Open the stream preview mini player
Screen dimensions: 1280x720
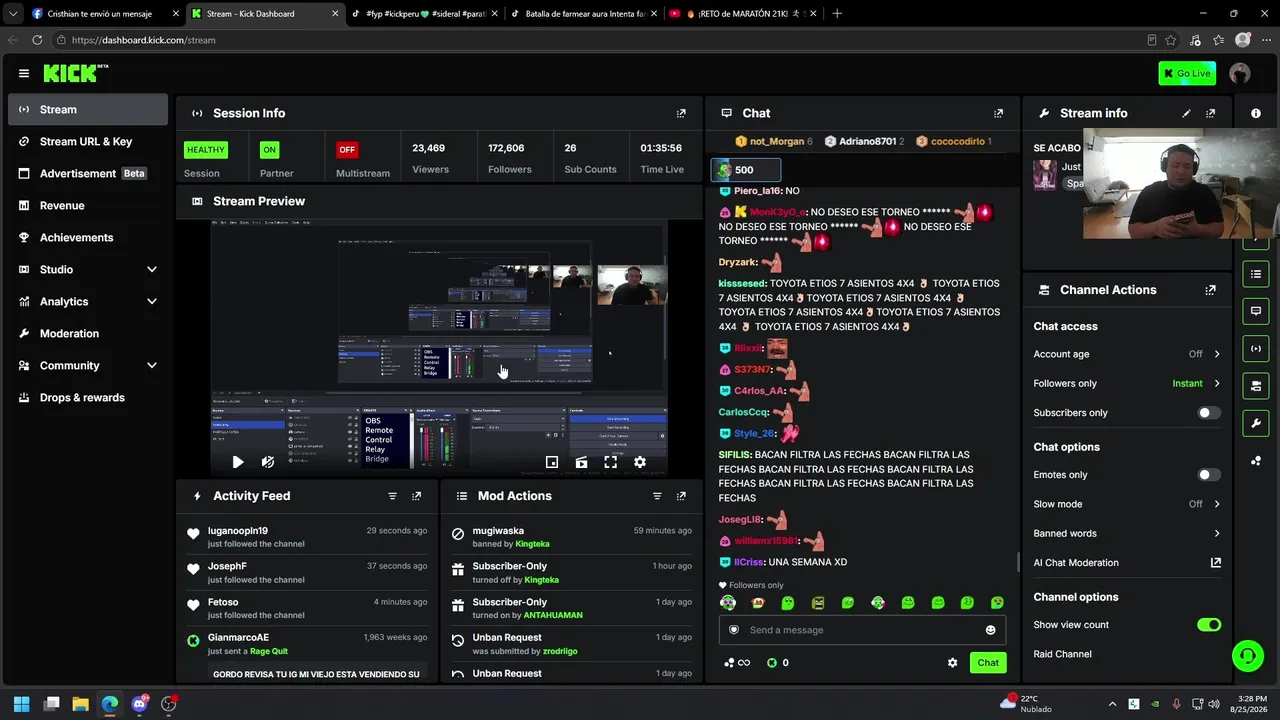tap(552, 462)
